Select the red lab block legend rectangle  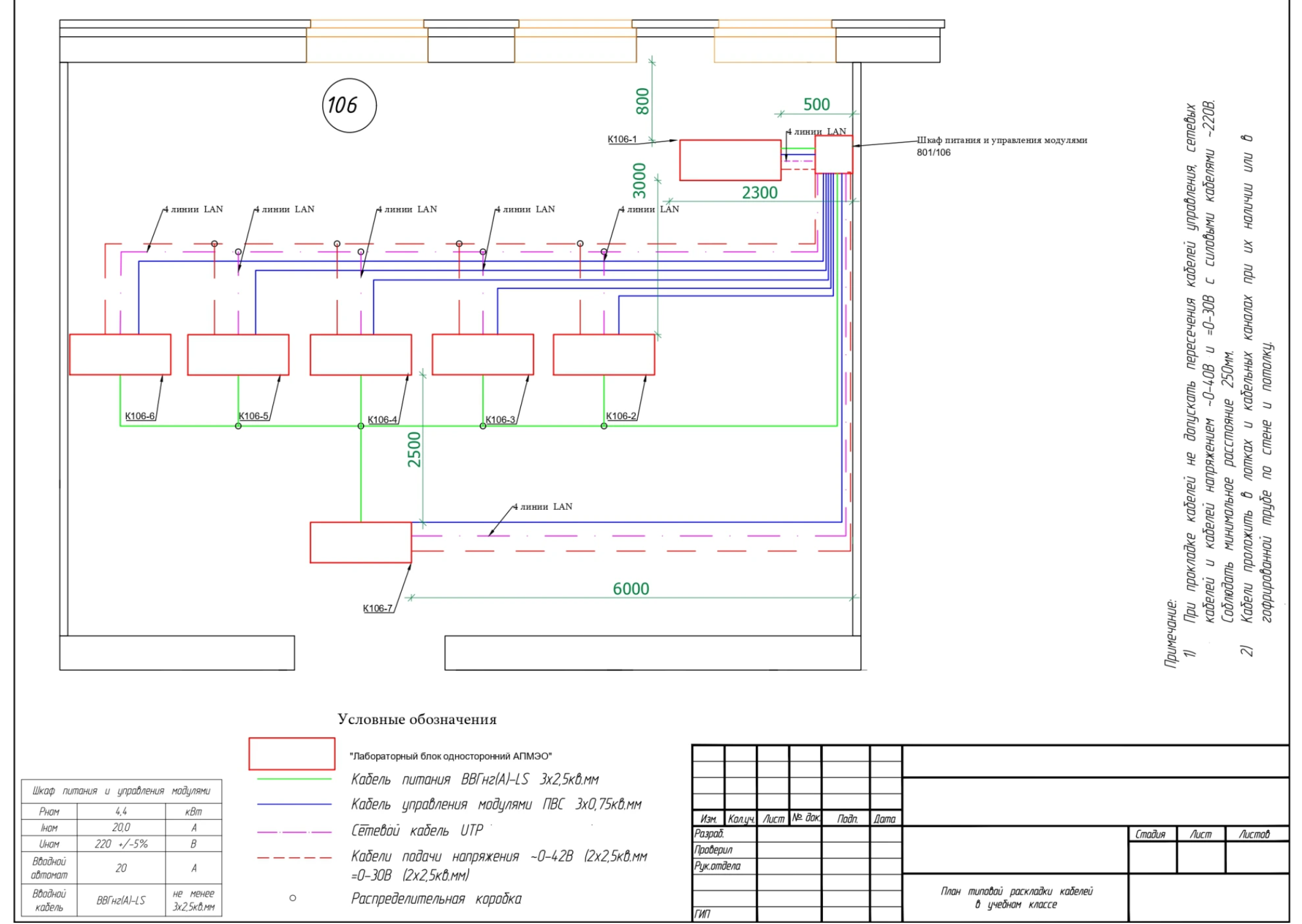tap(292, 753)
